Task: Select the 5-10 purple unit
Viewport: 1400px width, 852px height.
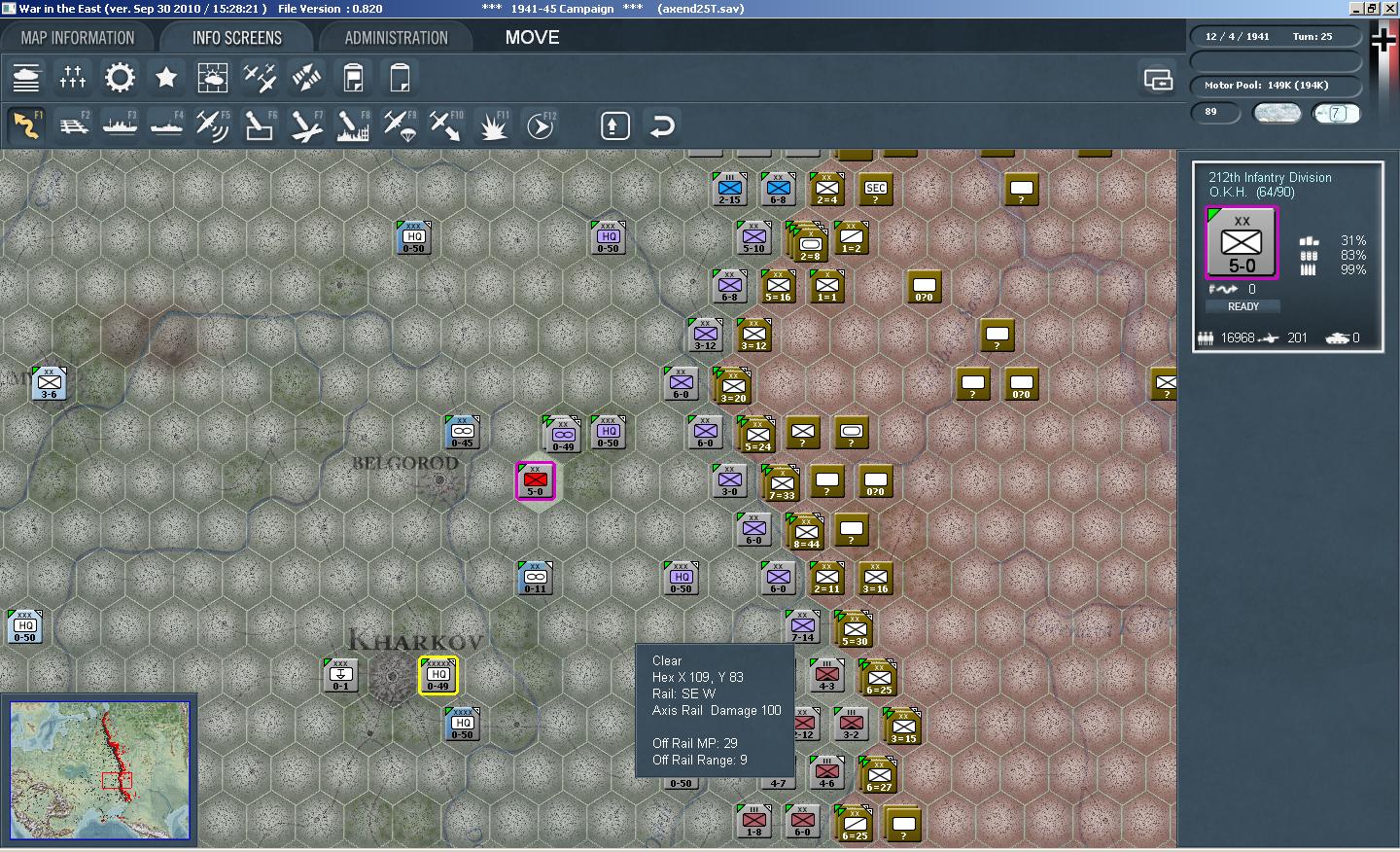Action: click(x=753, y=237)
